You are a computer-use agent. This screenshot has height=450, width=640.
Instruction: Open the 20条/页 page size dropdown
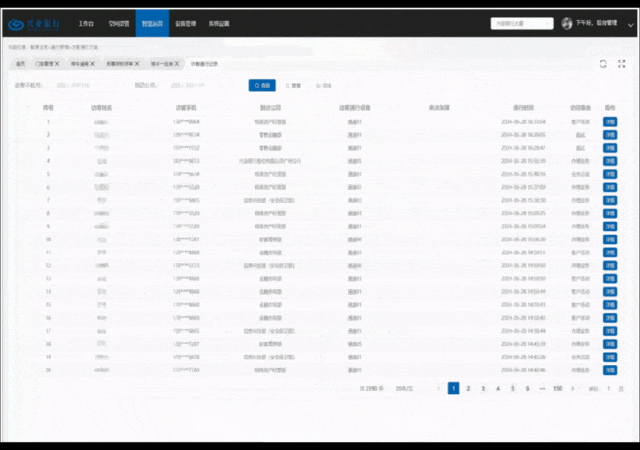pyautogui.click(x=406, y=387)
